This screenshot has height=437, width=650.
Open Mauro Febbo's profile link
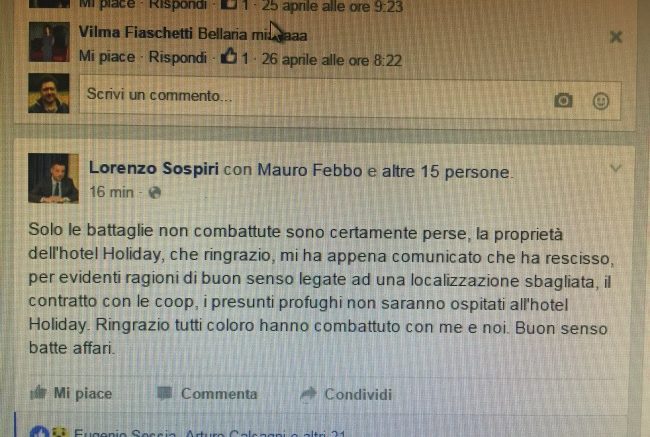coord(310,170)
